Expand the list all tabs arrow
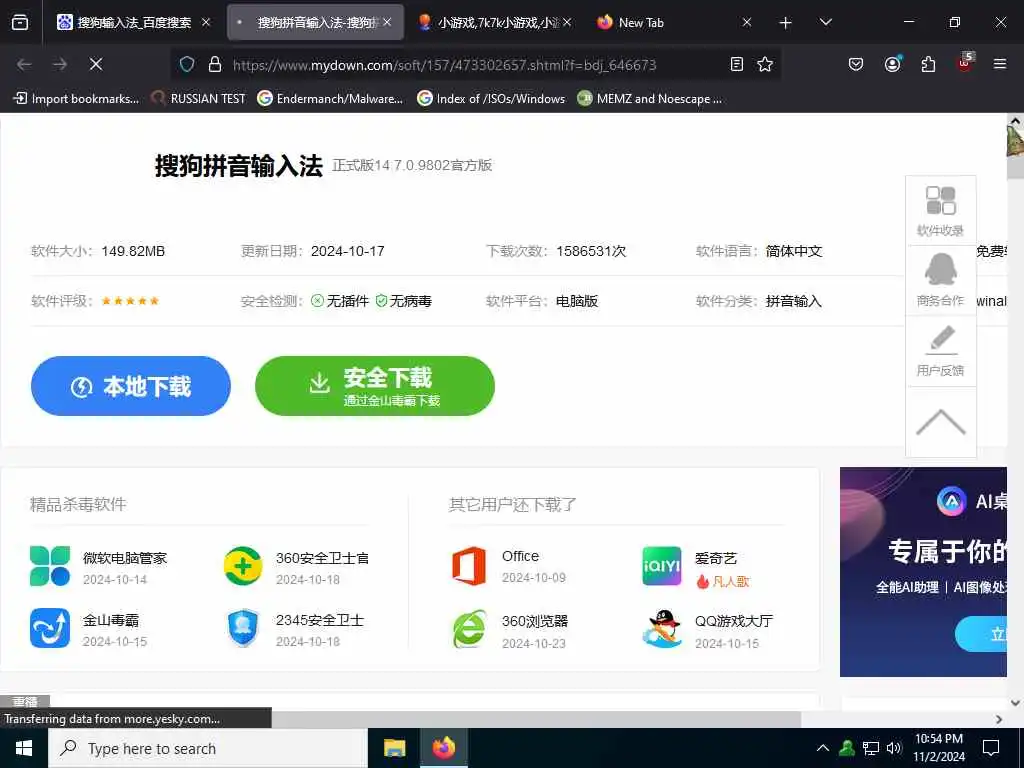The width and height of the screenshot is (1024, 768). click(825, 22)
